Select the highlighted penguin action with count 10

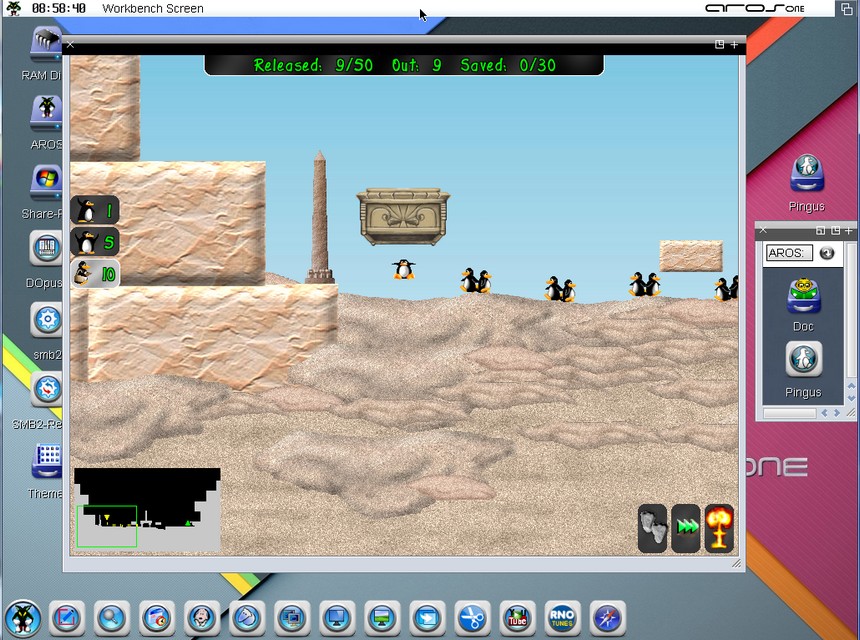coord(95,273)
